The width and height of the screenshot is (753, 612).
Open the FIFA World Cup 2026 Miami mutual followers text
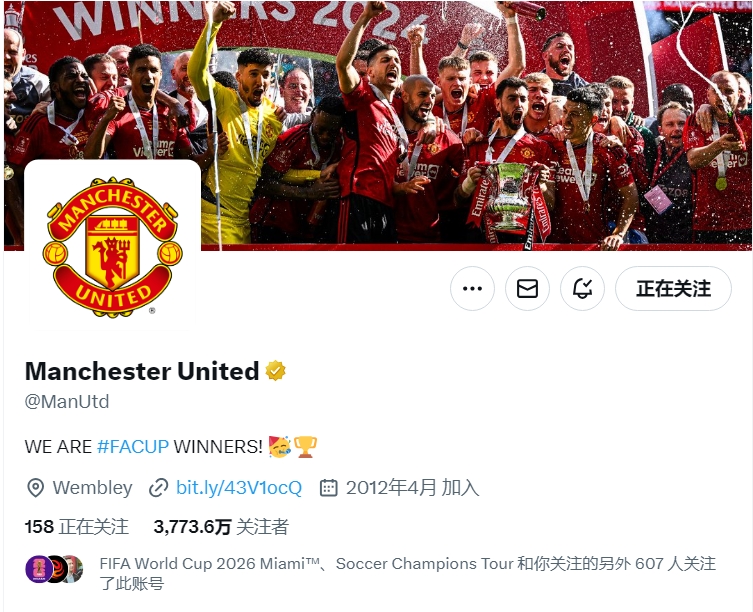click(407, 573)
